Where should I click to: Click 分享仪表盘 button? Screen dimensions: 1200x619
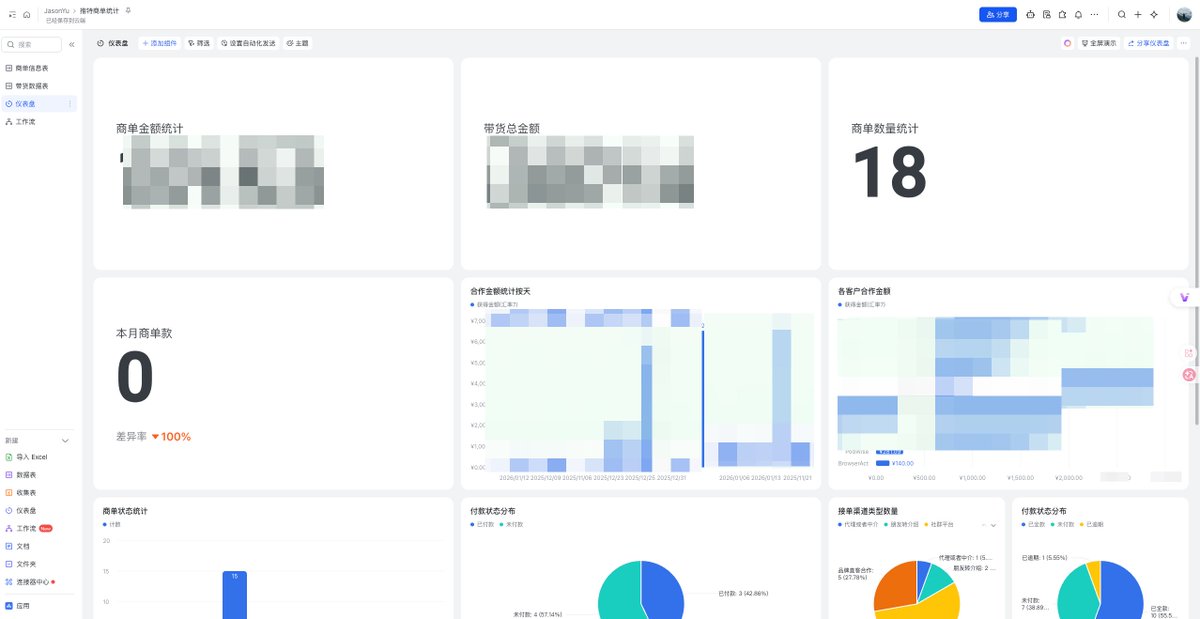tap(1148, 43)
